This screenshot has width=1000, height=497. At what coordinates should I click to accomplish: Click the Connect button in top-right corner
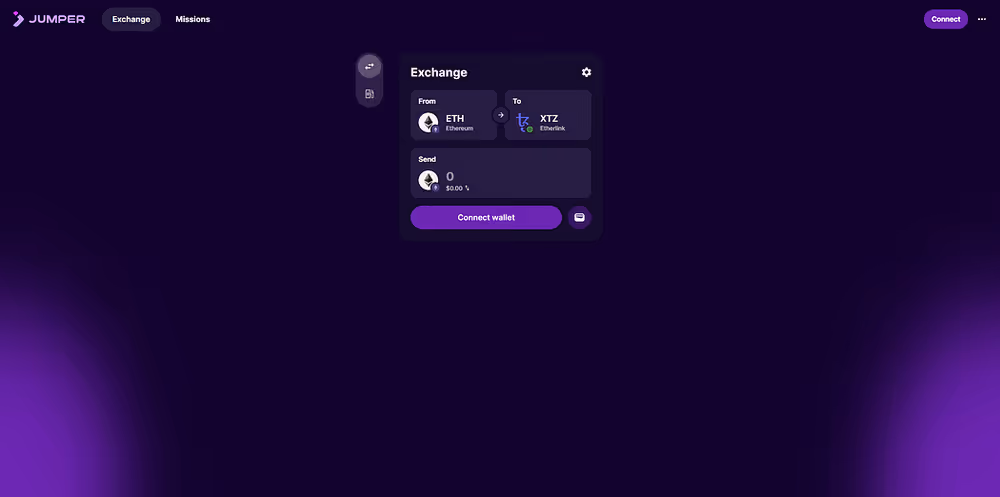point(945,19)
